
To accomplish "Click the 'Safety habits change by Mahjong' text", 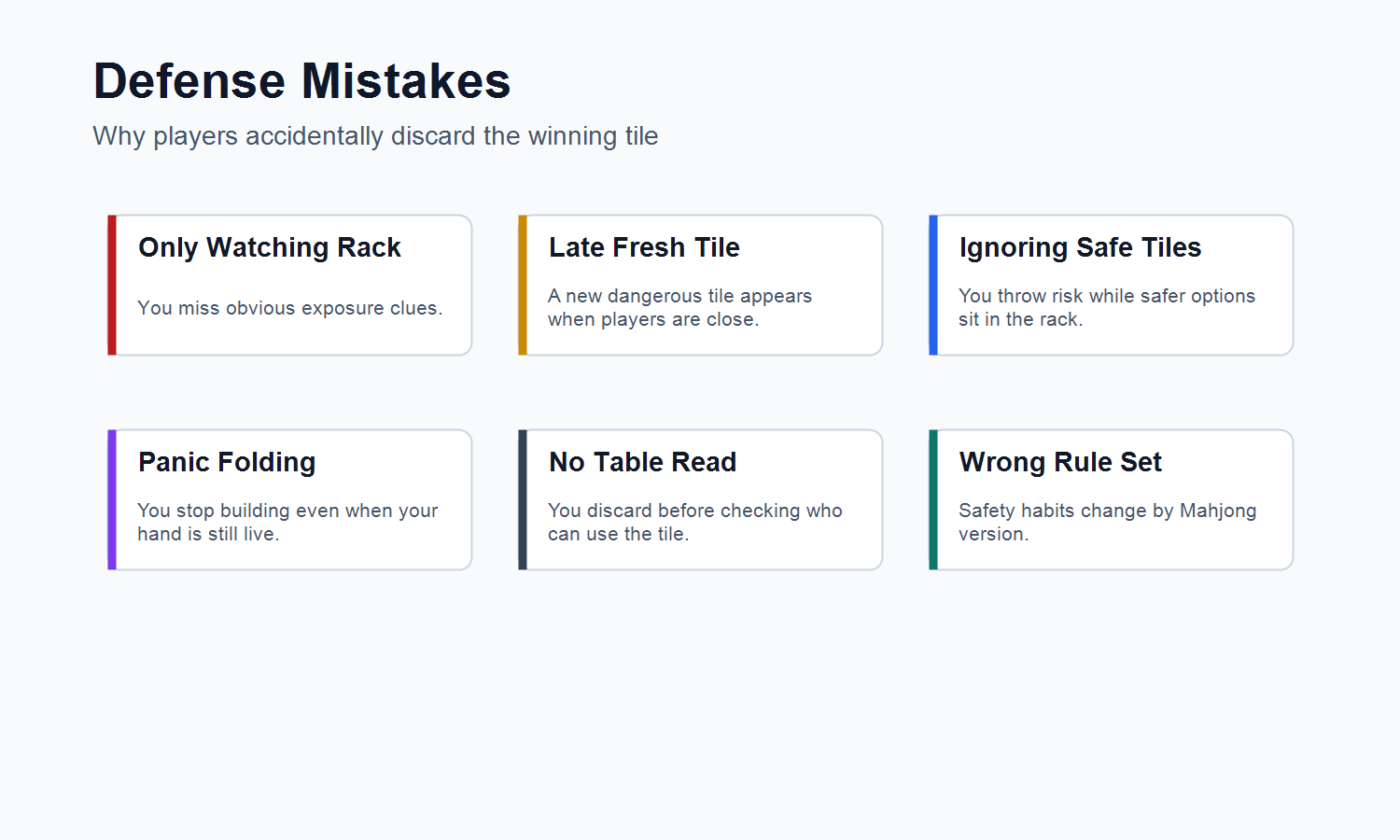I will [1108, 511].
